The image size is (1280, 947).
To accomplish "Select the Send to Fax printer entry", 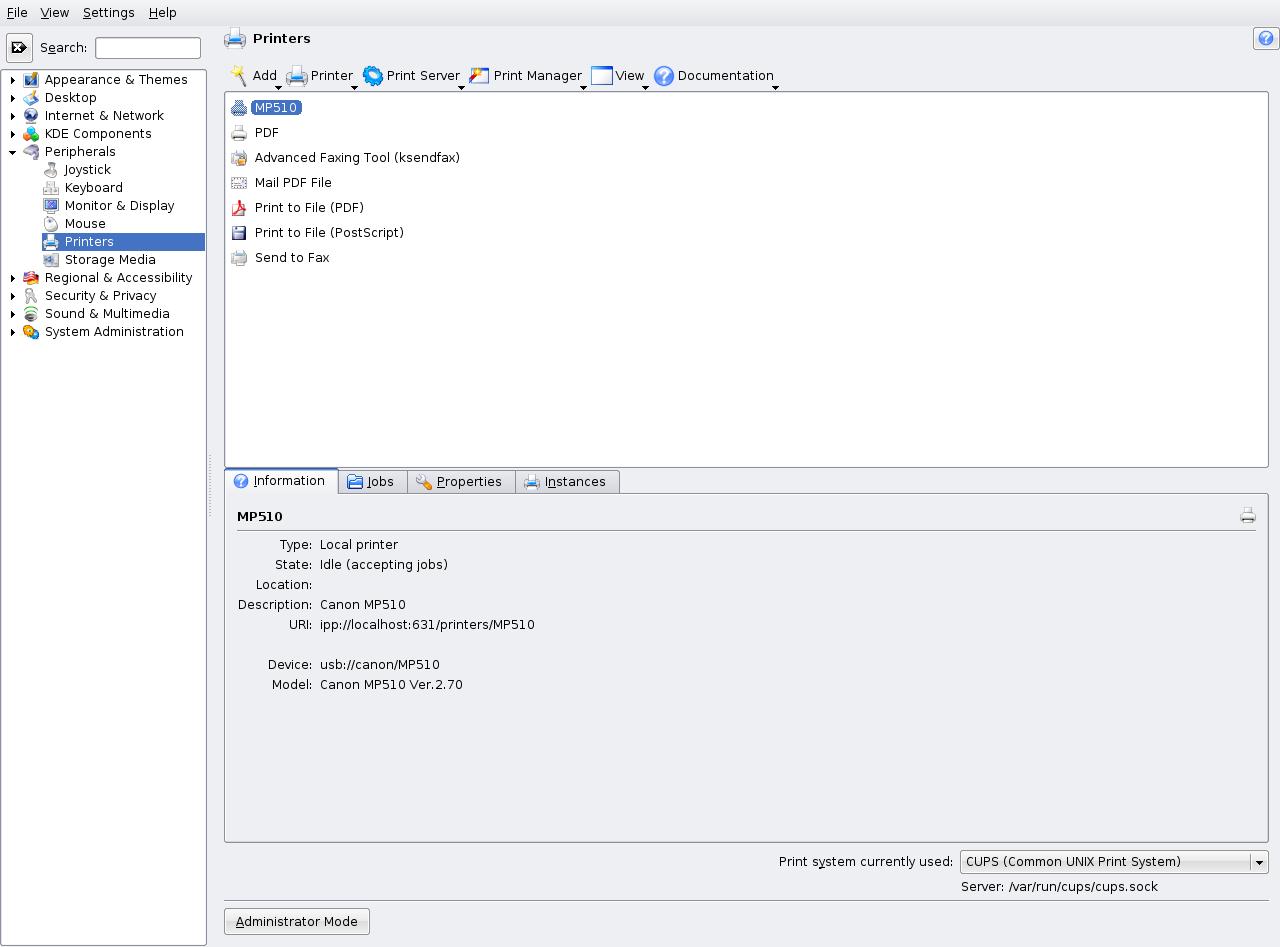I will (x=291, y=257).
